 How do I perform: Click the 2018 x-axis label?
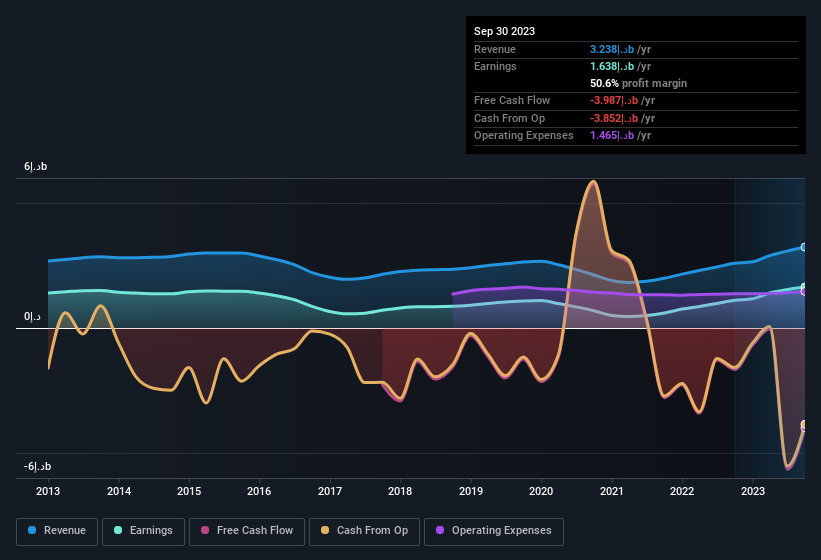[x=400, y=491]
